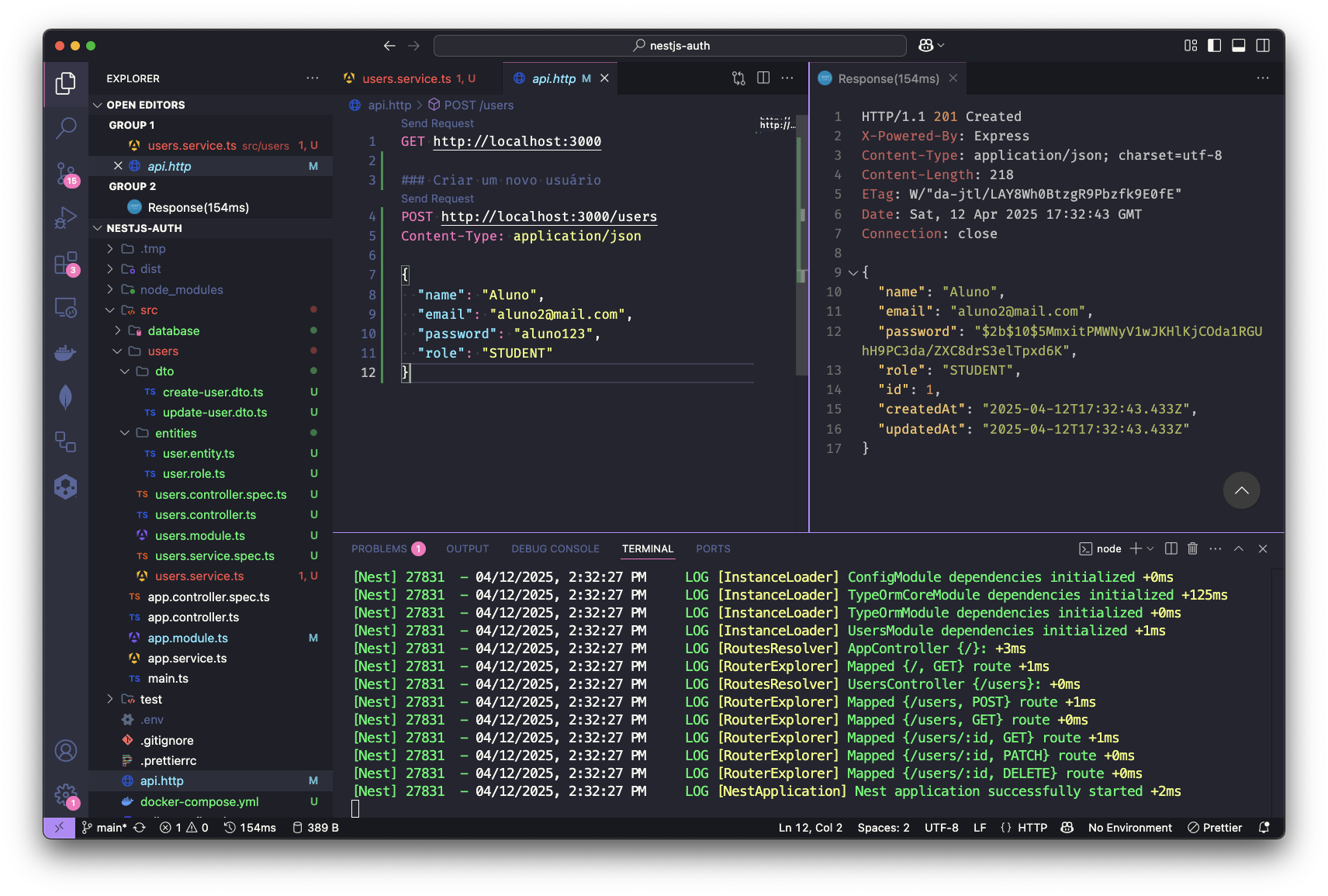Image resolution: width=1328 pixels, height=896 pixels.
Task: Open the Accounts icon in activity bar
Action: [66, 751]
